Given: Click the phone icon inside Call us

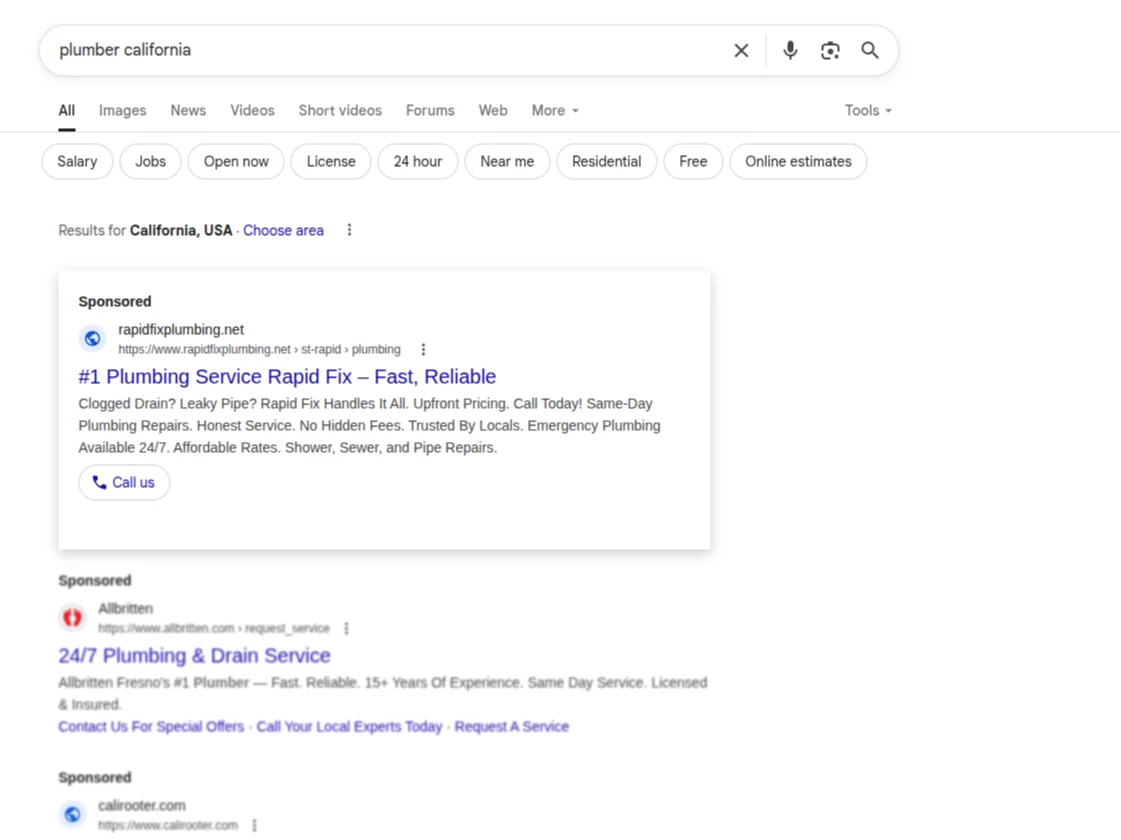Looking at the screenshot, I should [99, 482].
